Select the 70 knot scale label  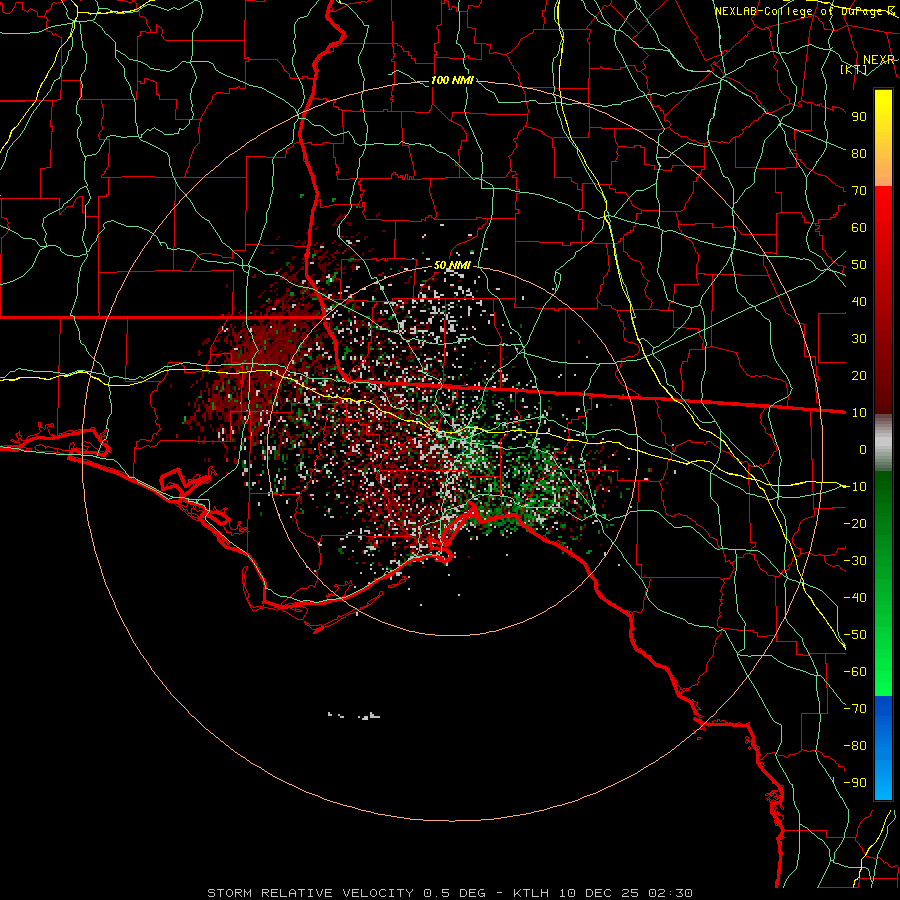[x=859, y=191]
